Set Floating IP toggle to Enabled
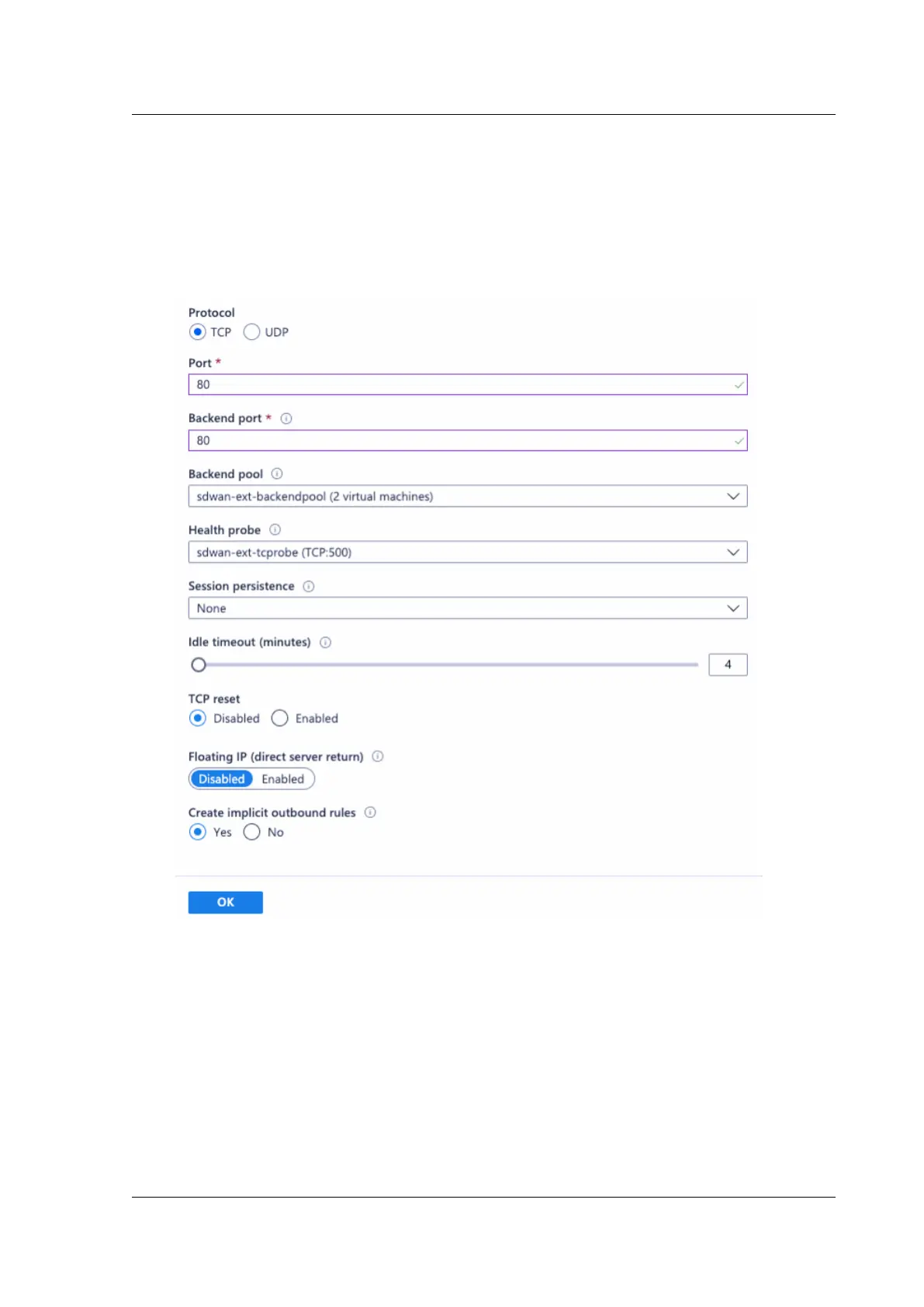The image size is (924, 1307). [x=282, y=778]
